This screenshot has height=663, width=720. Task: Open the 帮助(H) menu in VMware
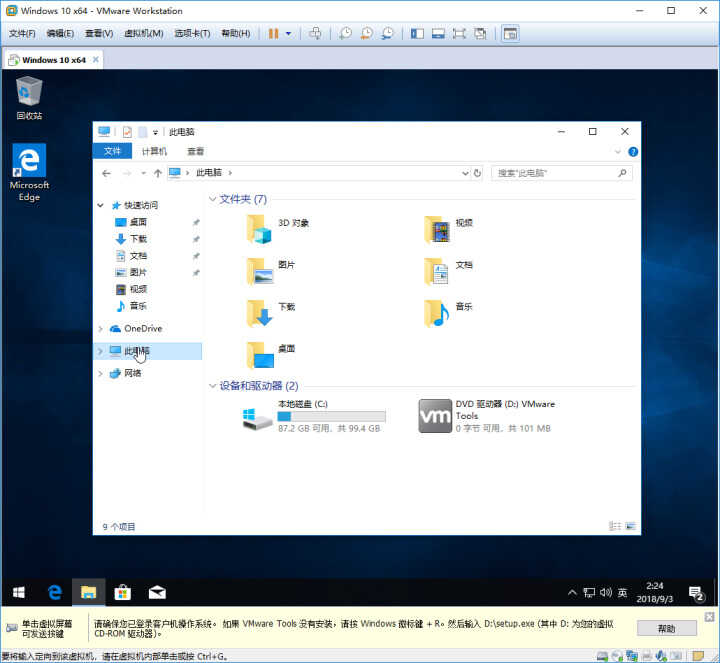point(236,34)
